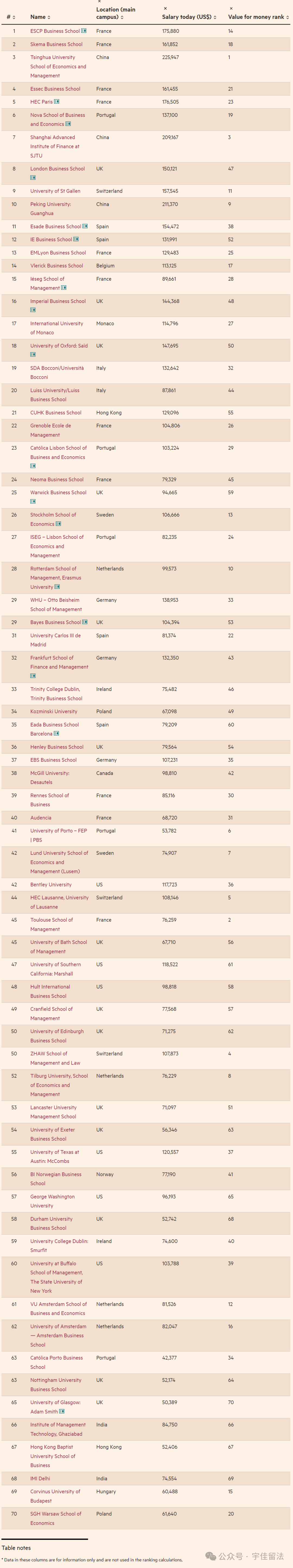293x1568 pixels.
Task: Remove the Value for money rank column
Action: pos(231,8)
